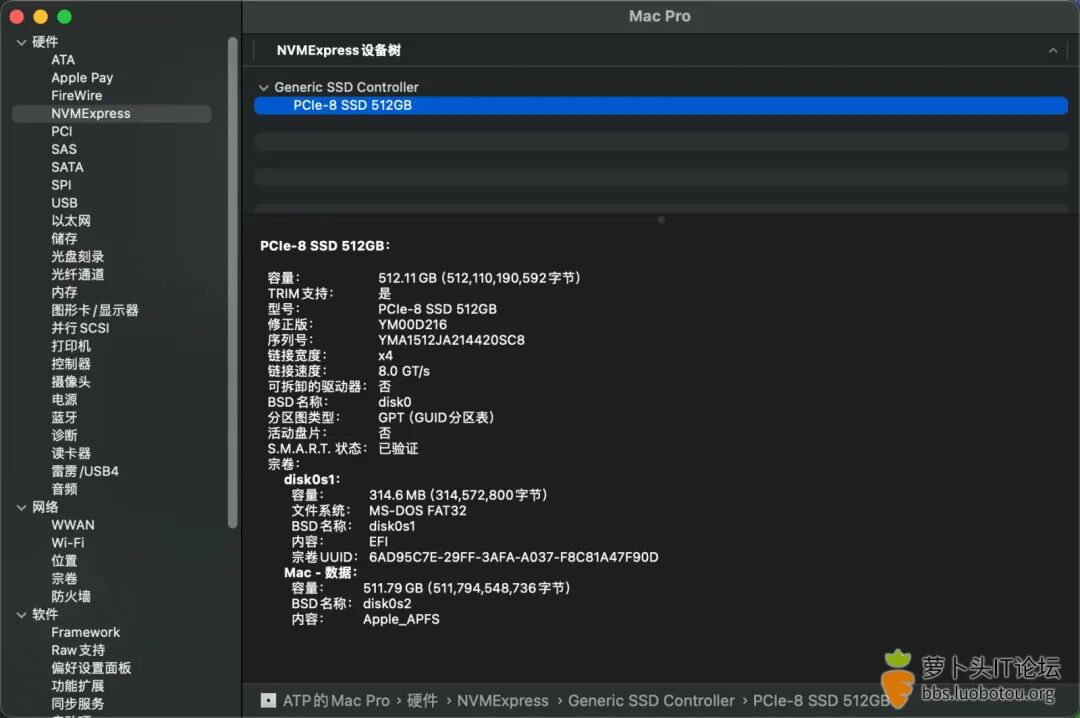This screenshot has height=718, width=1080.
Task: Select 雷雳/USB4 in the sidebar
Action: coord(86,470)
